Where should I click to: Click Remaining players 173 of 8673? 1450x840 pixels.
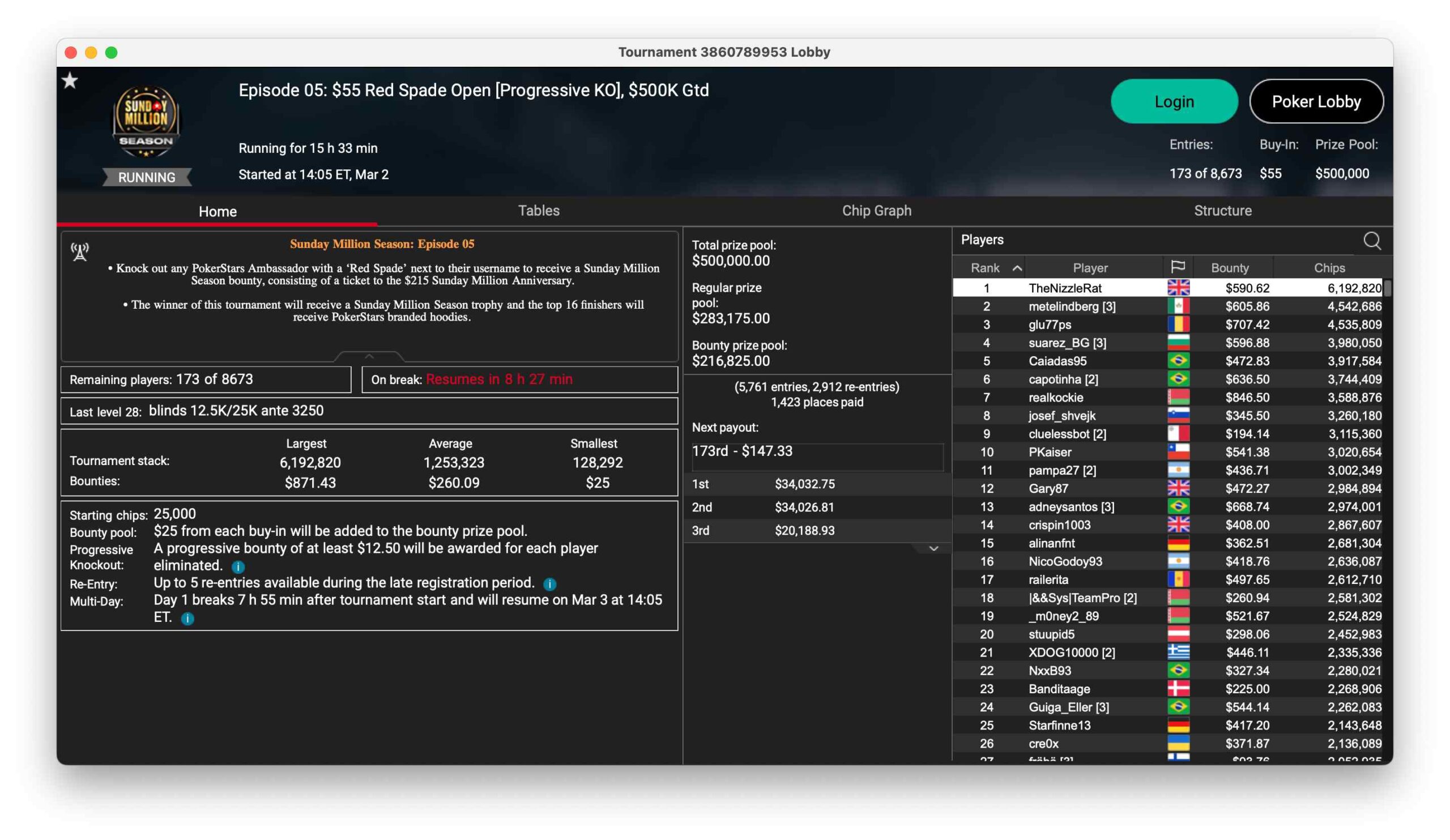(x=206, y=380)
